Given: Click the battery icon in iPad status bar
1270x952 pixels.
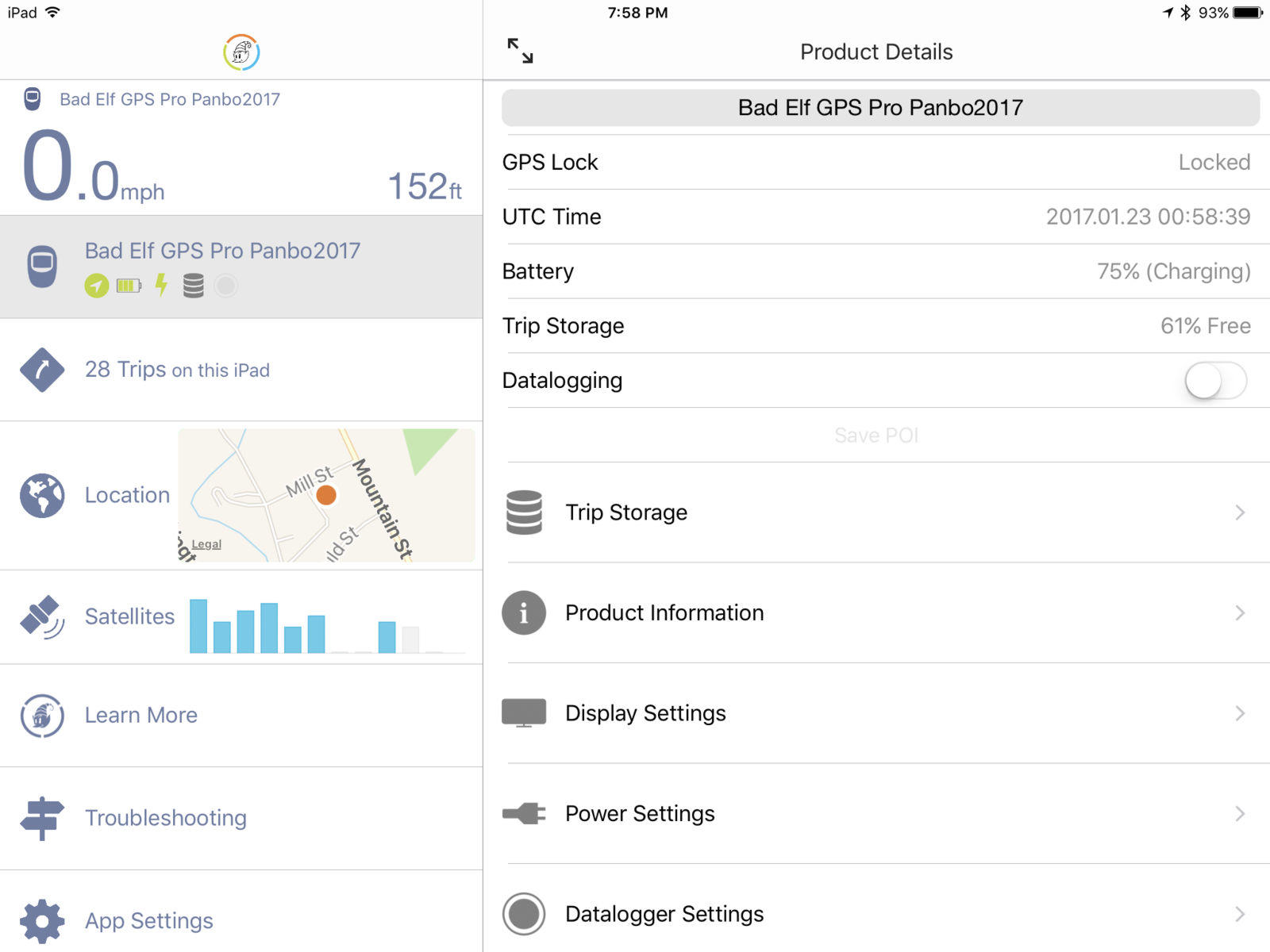Looking at the screenshot, I should (x=1248, y=13).
